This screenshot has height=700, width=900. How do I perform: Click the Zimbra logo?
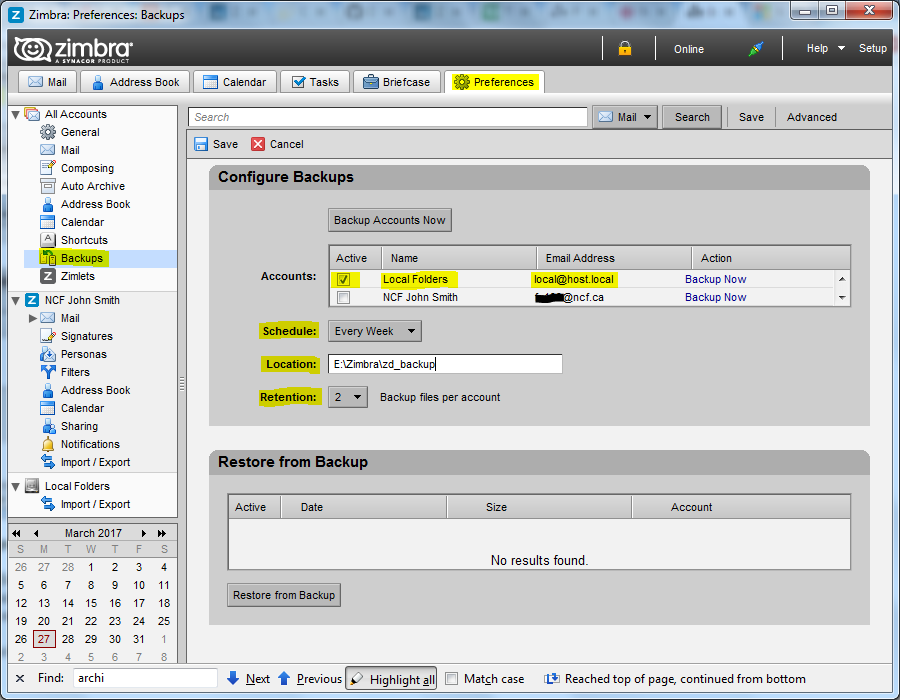73,49
